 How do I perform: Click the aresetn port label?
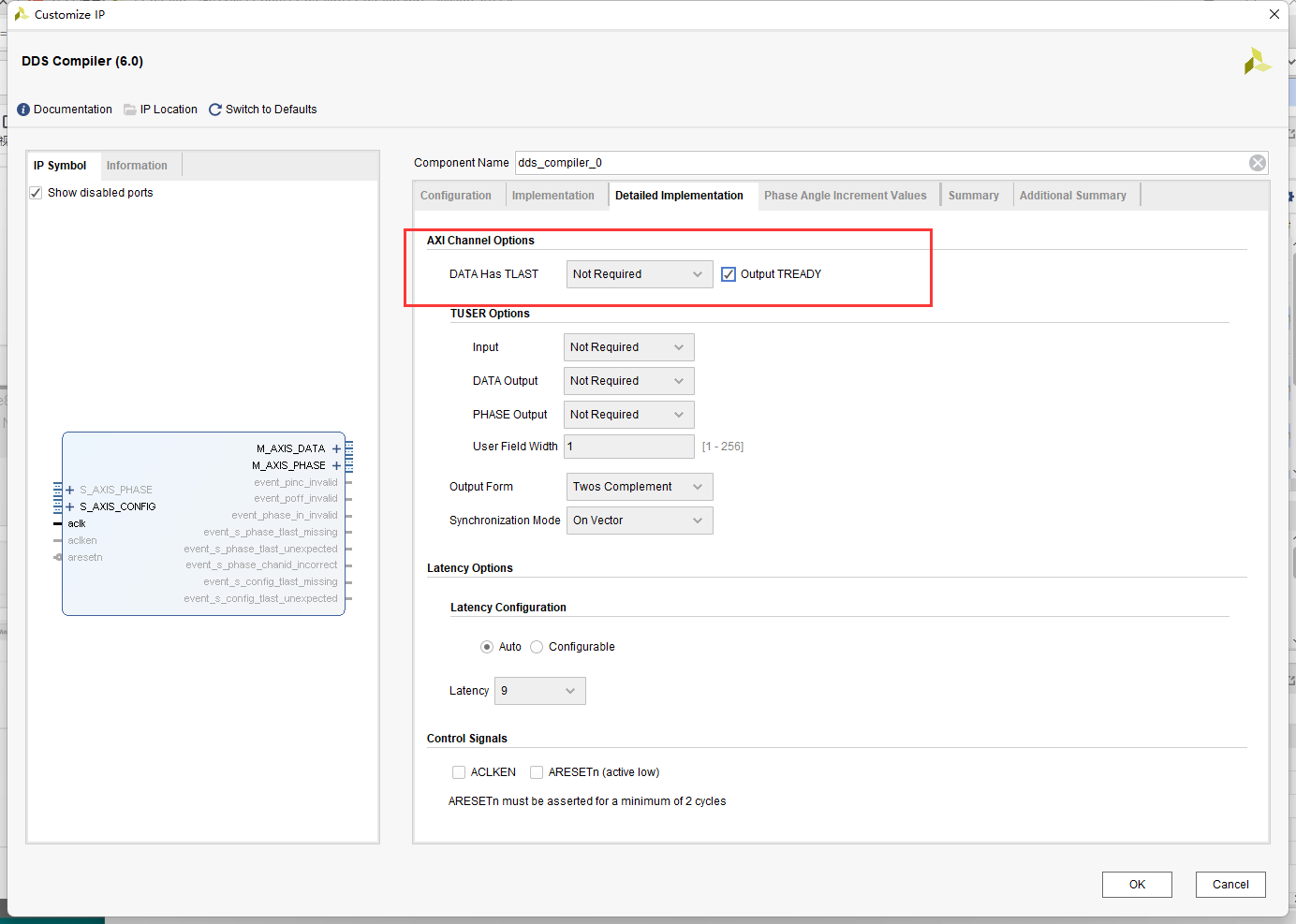[x=85, y=557]
